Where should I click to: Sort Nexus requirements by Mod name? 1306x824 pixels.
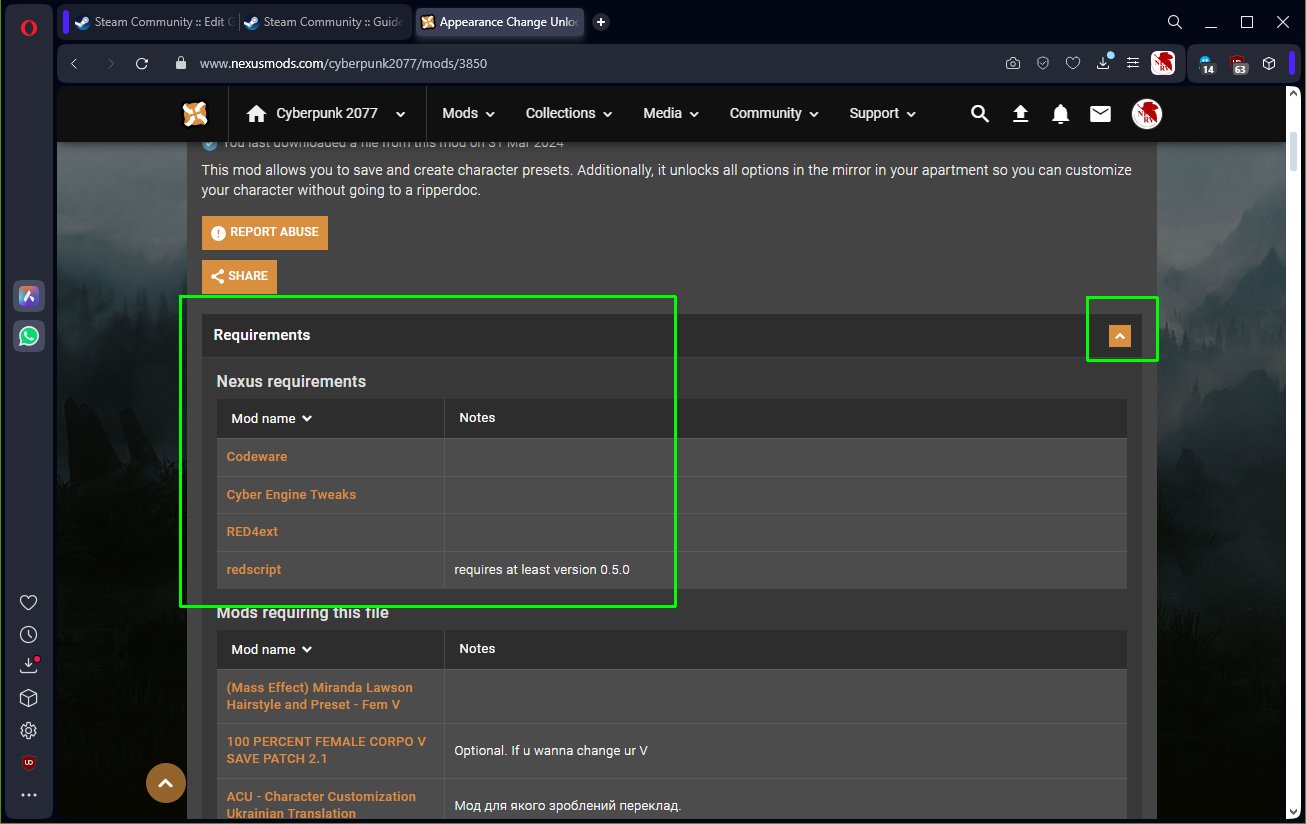[x=272, y=418]
